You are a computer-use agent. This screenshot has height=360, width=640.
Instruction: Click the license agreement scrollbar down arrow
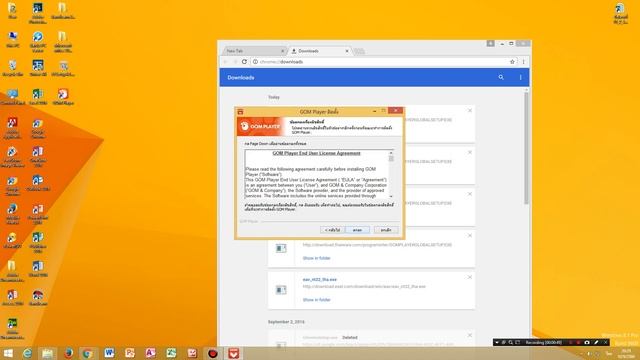point(391,196)
